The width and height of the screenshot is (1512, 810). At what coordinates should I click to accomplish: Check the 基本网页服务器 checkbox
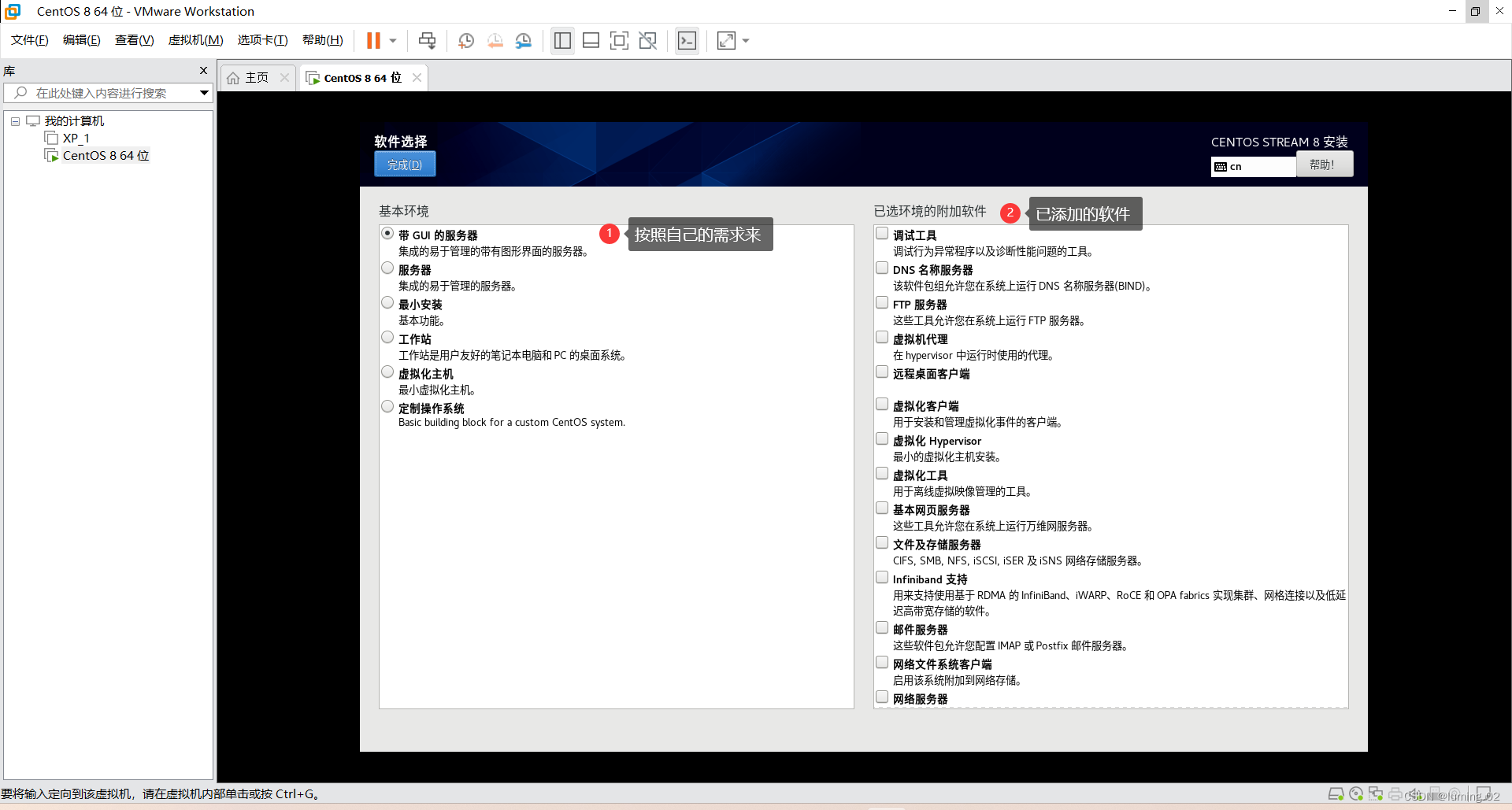tap(882, 508)
